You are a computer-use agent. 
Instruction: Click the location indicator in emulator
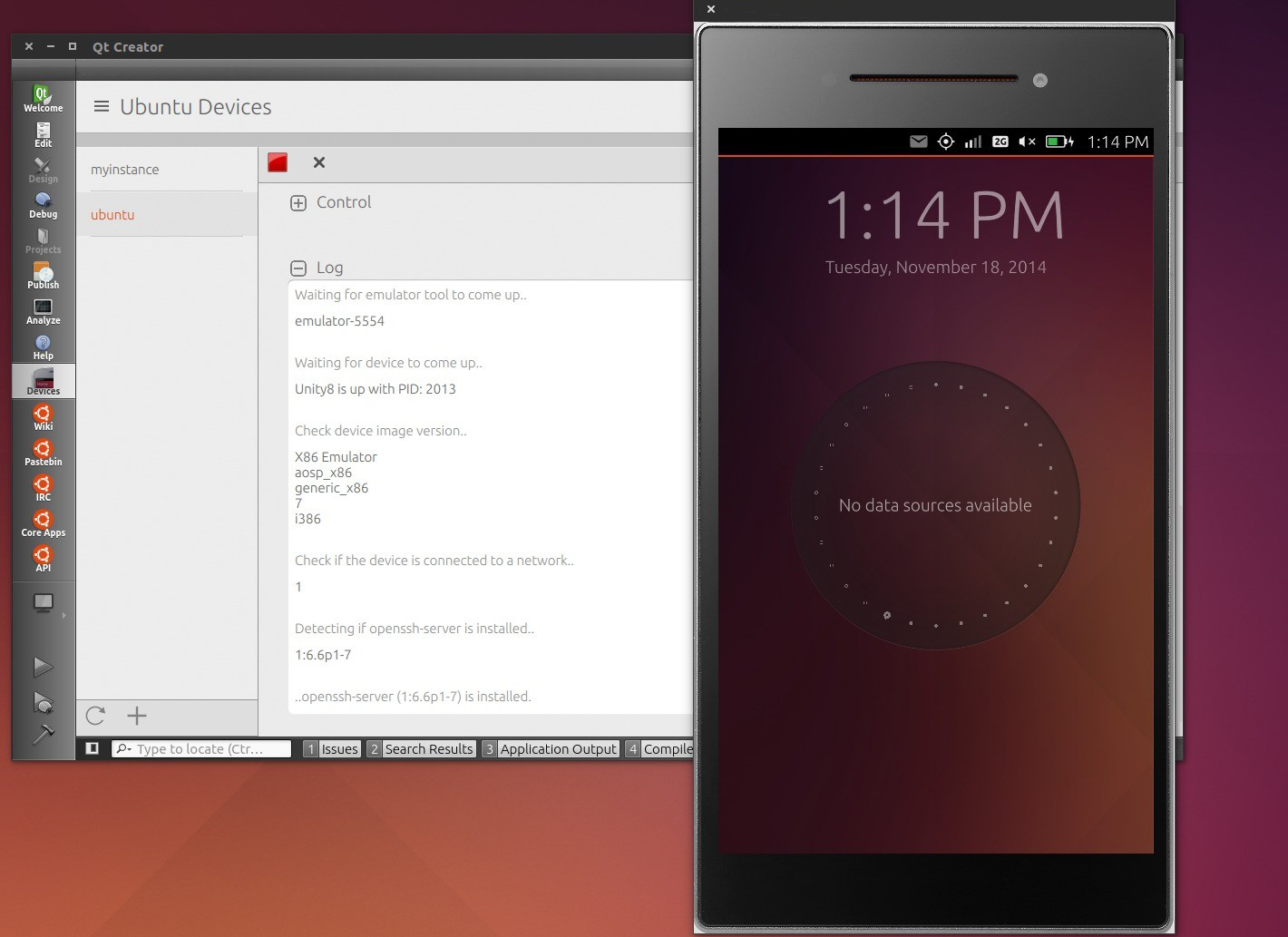click(945, 142)
